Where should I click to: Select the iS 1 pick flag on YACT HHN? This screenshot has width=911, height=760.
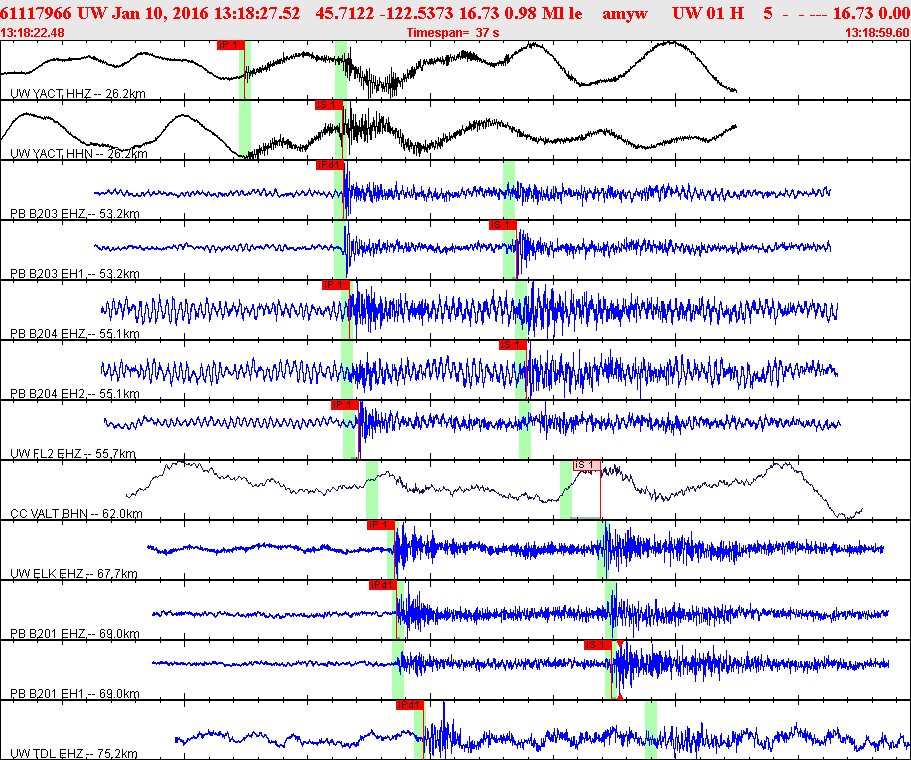328,105
